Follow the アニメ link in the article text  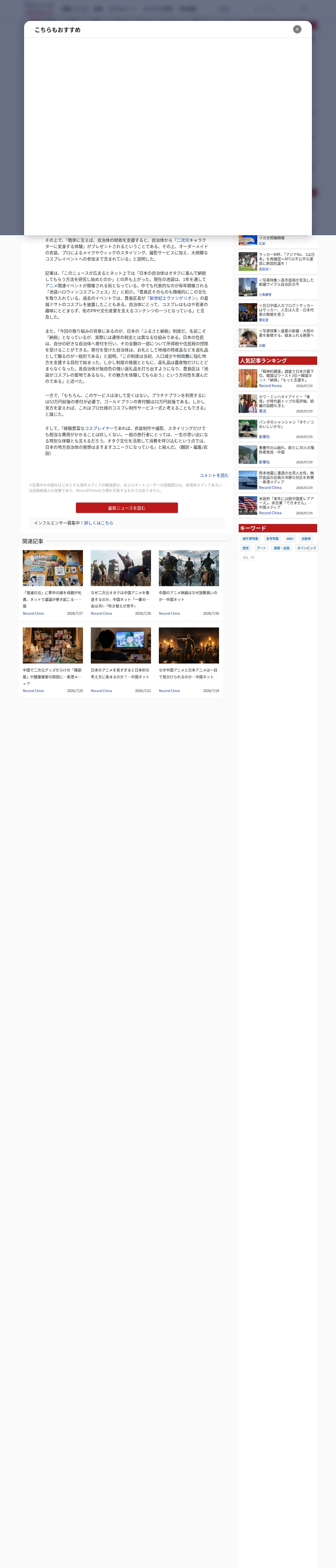[51, 285]
